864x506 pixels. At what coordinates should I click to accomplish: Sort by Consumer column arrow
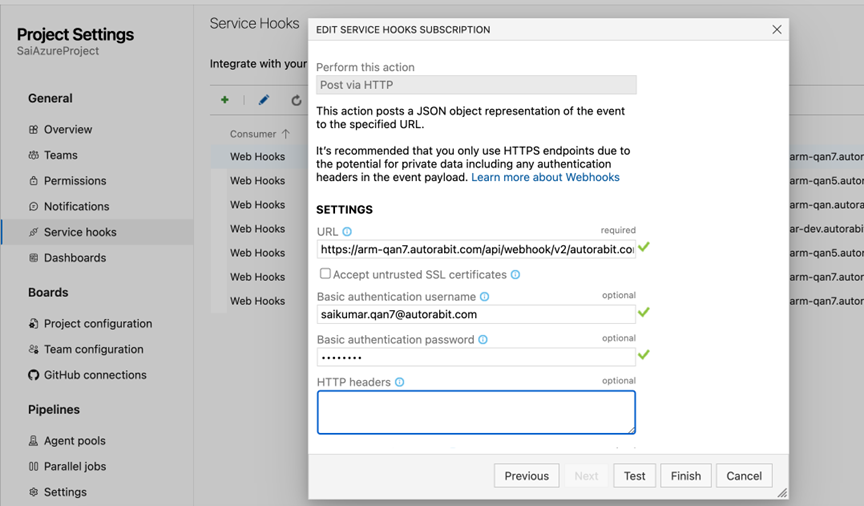pyautogui.click(x=285, y=134)
